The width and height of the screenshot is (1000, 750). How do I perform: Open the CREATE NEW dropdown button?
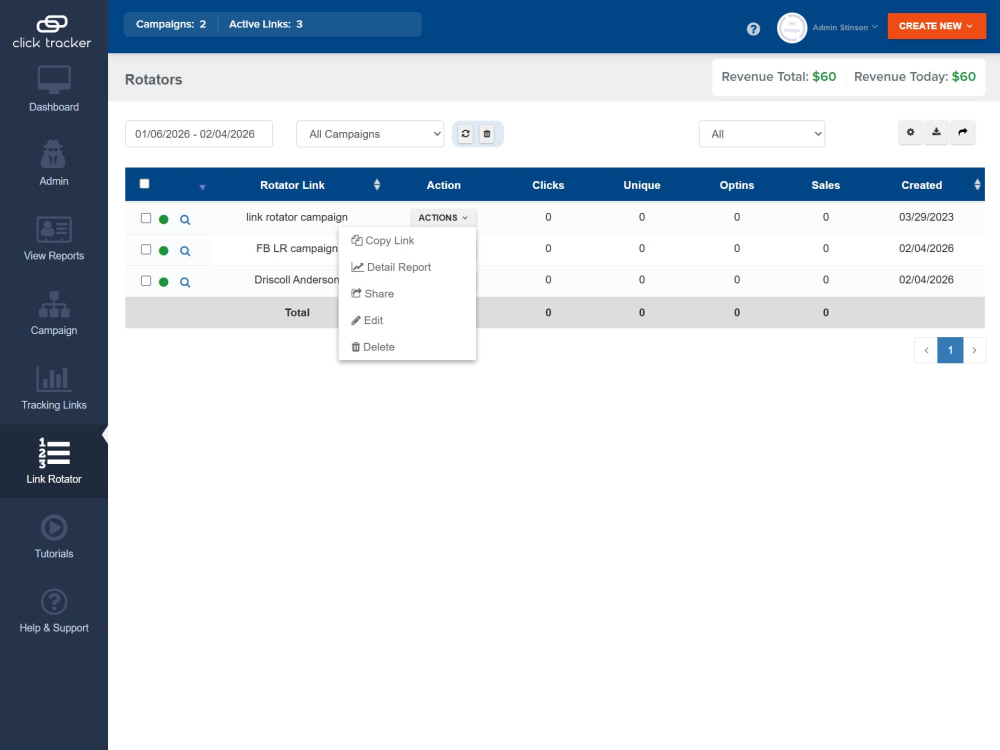pyautogui.click(x=936, y=26)
